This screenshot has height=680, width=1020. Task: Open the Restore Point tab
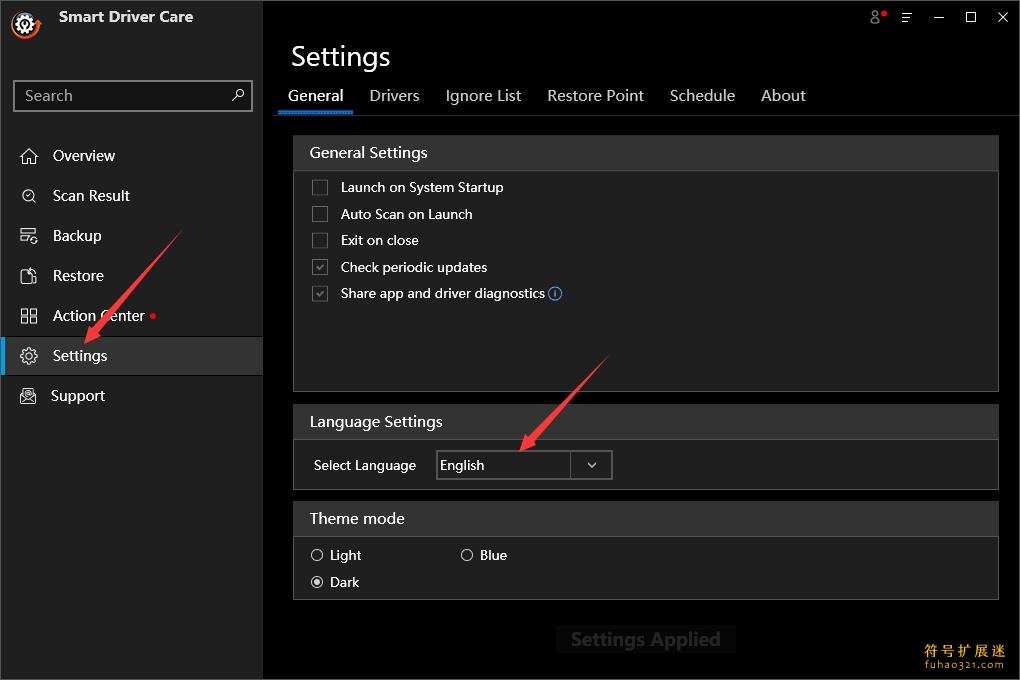point(595,96)
